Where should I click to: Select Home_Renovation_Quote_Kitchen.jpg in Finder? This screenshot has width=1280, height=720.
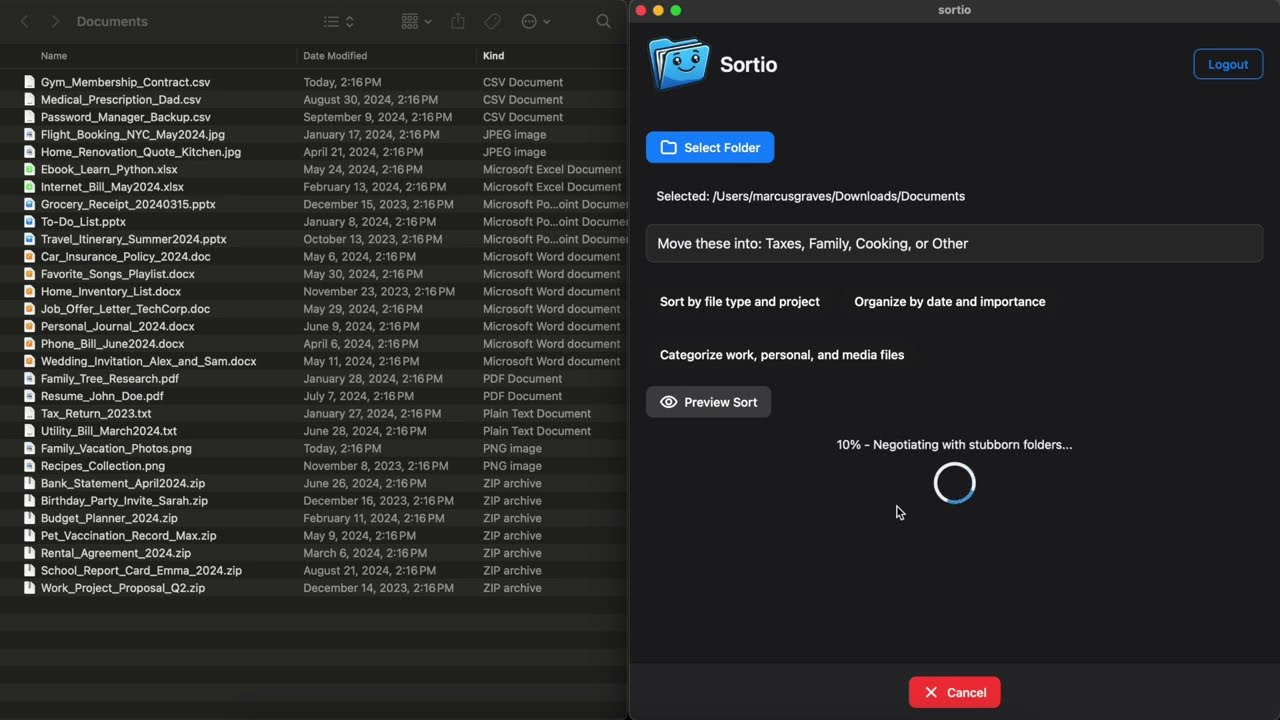click(x=141, y=152)
